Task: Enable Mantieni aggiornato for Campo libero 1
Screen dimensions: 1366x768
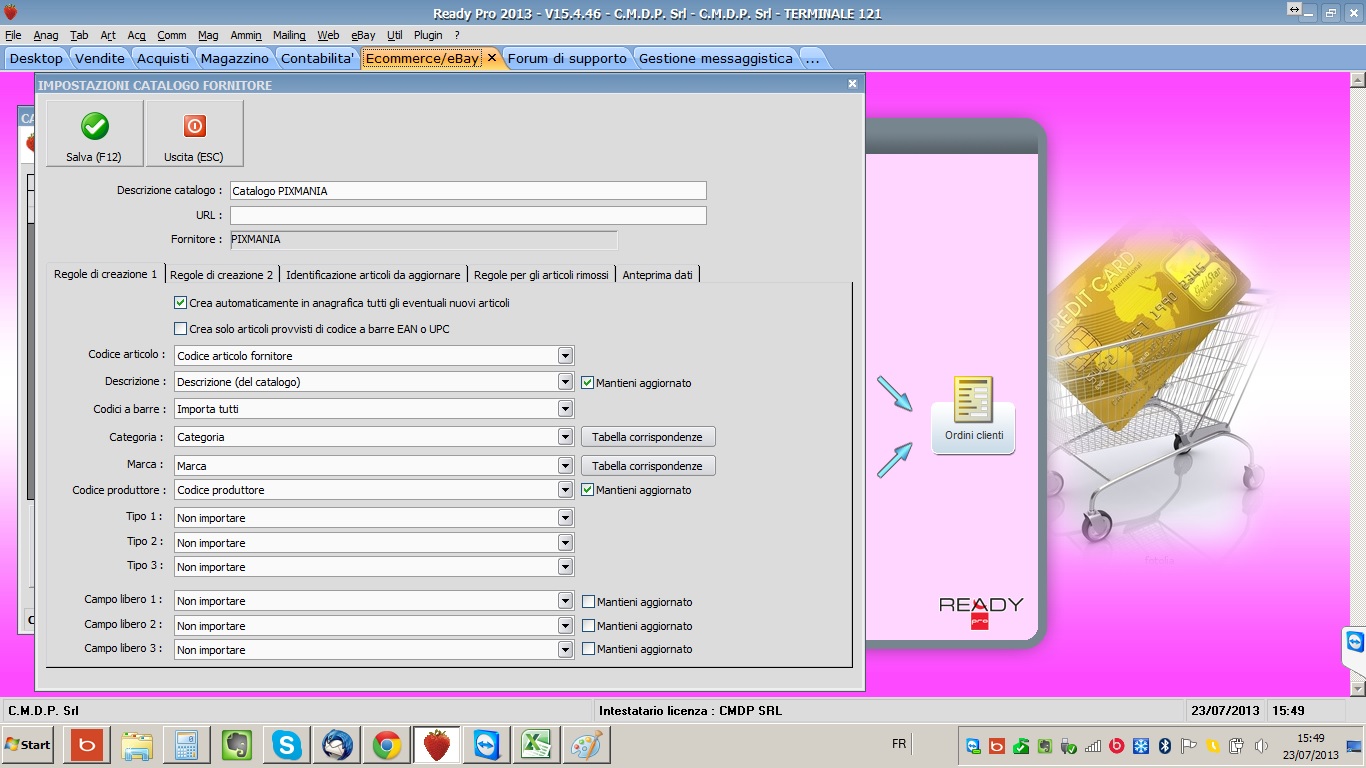Action: coord(588,602)
